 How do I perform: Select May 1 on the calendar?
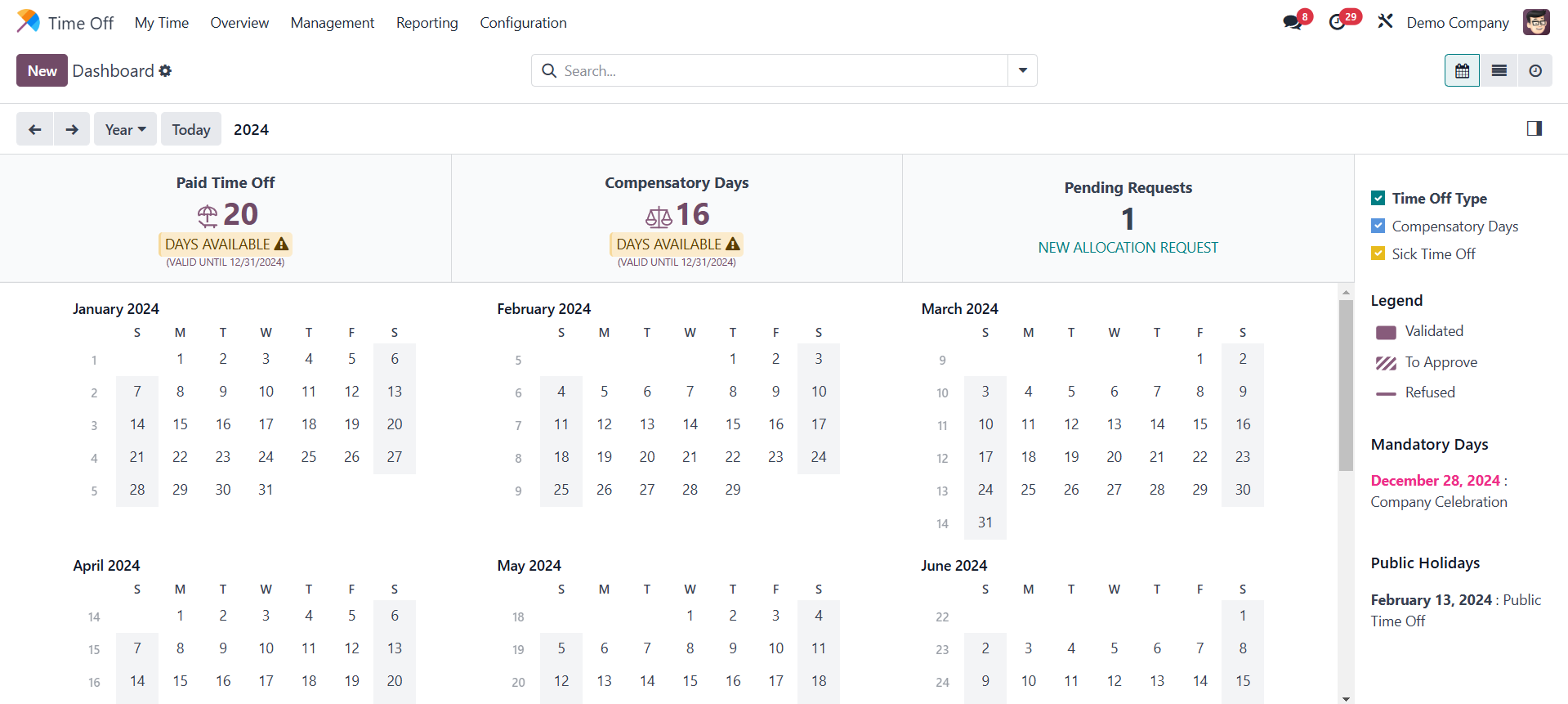click(690, 616)
